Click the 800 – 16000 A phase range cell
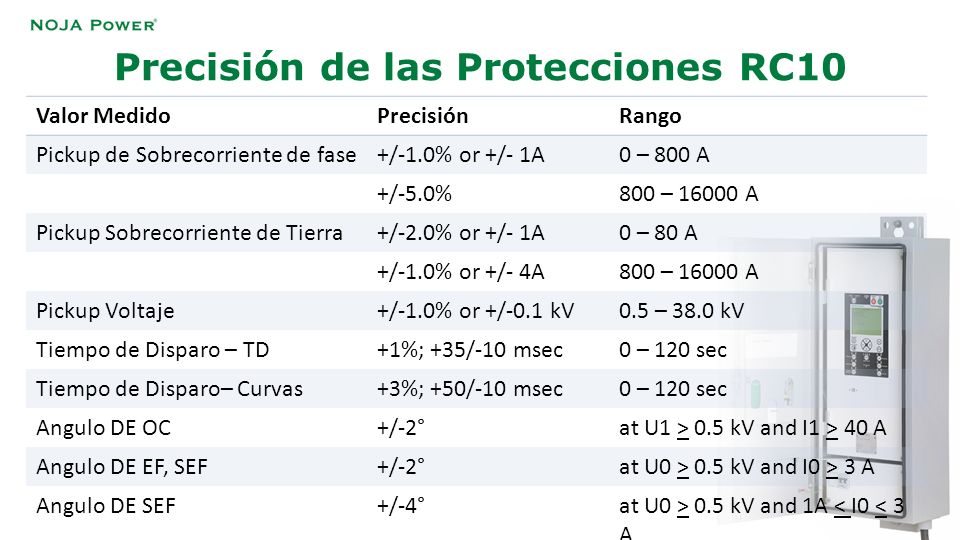Image resolution: width=960 pixels, height=540 pixels. point(689,194)
